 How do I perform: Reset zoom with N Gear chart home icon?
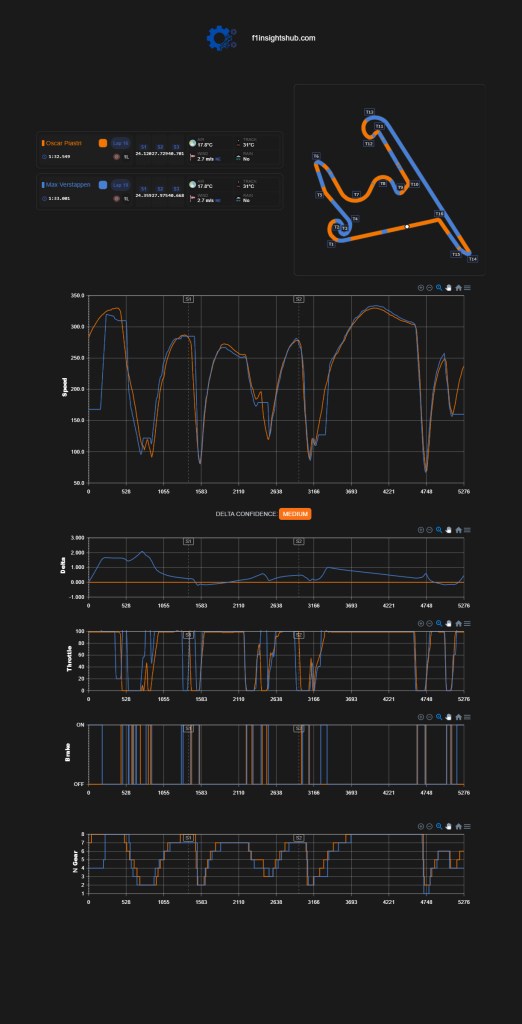(458, 826)
